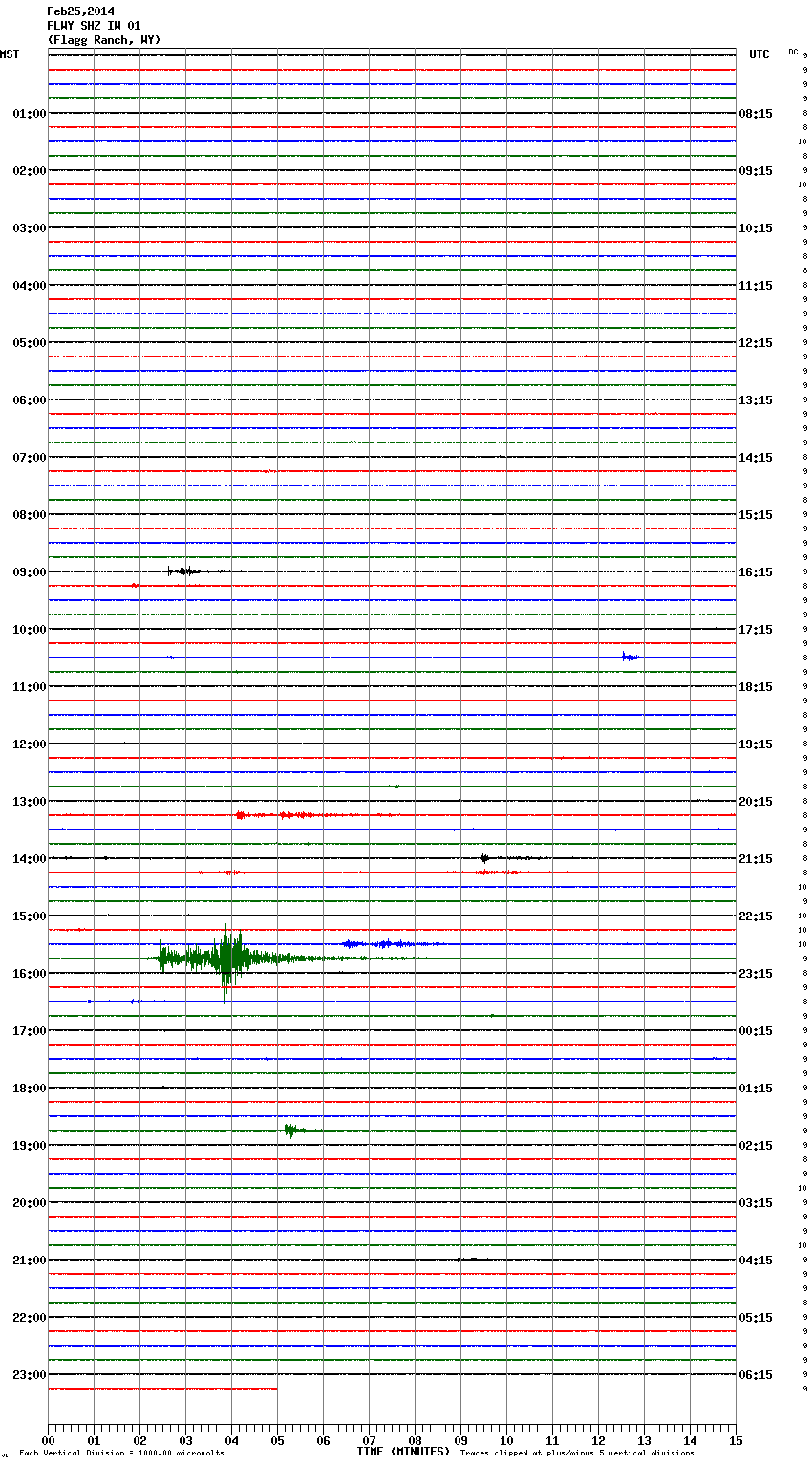This screenshot has width=812, height=1466.
Task: Select the 07:00 MST time label
Action: (29, 458)
